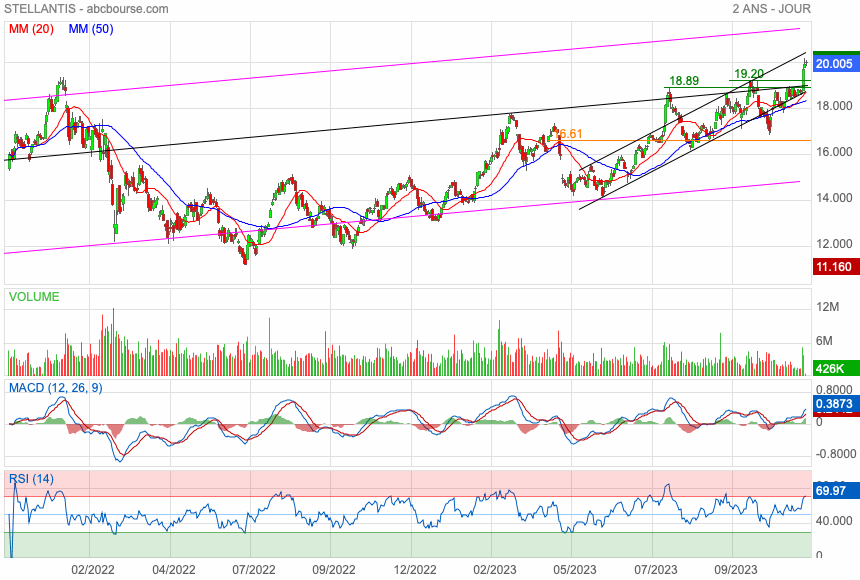Click the 07/2023 date axis label
This screenshot has height=580, width=860.
tap(656, 570)
